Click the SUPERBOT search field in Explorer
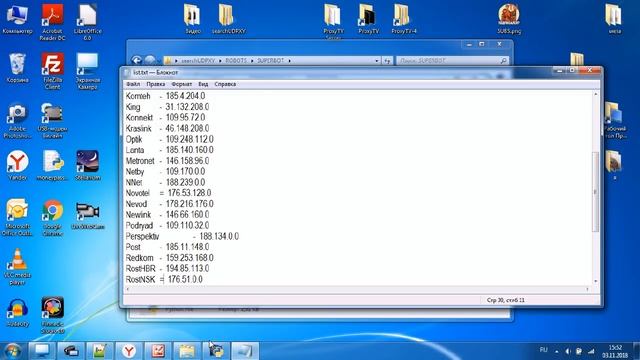Viewport: 640px width, 360px height. click(452, 60)
